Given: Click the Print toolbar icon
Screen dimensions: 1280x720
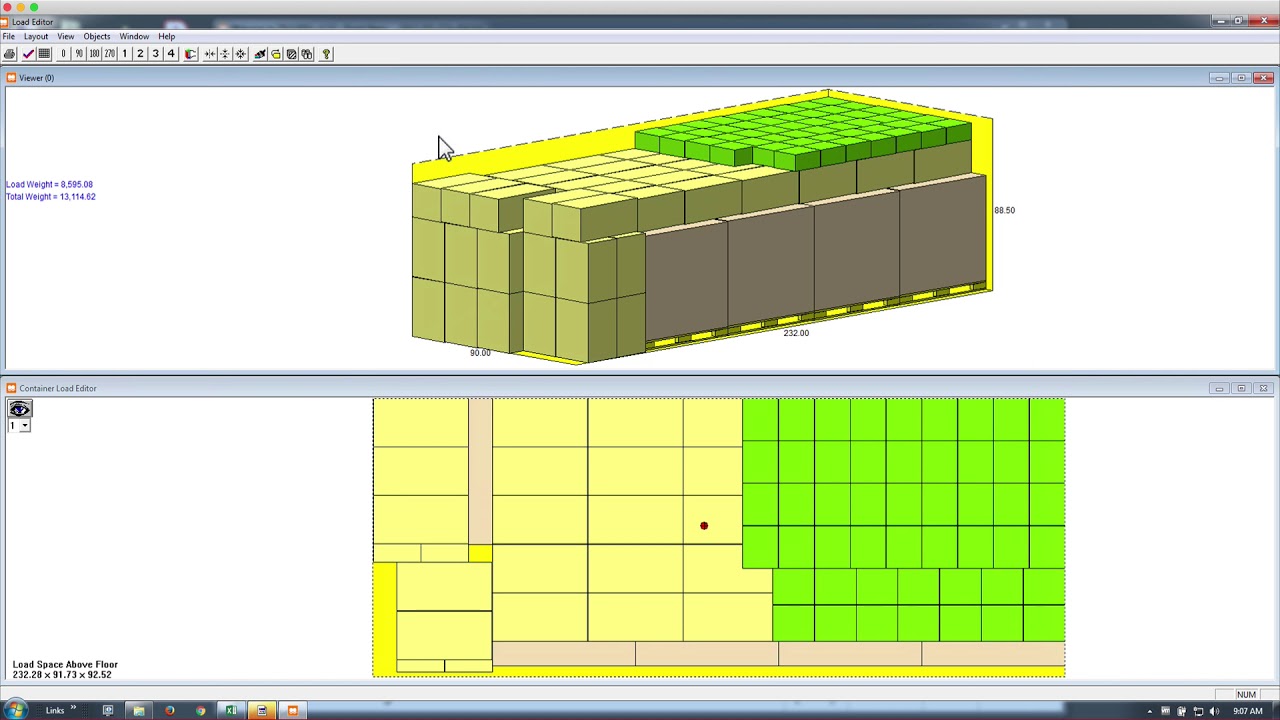Looking at the screenshot, I should pyautogui.click(x=10, y=54).
